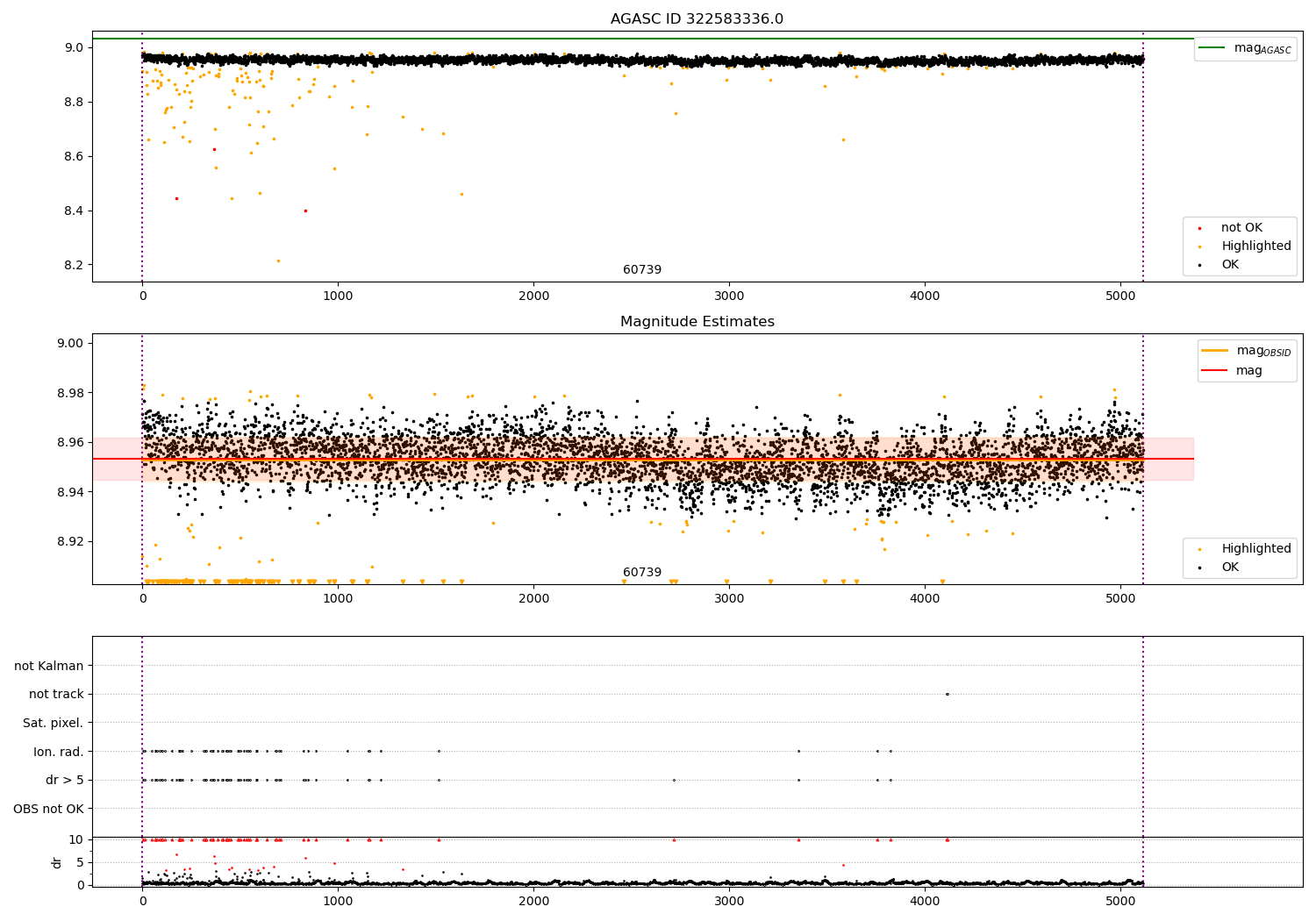Click the '8.98' y tick on middle plot
The height and width of the screenshot is (921, 1316).
pyautogui.click(x=72, y=393)
